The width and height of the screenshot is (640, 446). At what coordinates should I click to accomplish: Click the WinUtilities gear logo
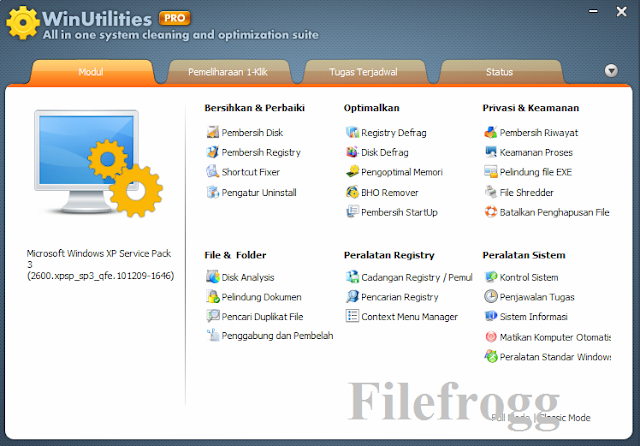click(x=22, y=22)
